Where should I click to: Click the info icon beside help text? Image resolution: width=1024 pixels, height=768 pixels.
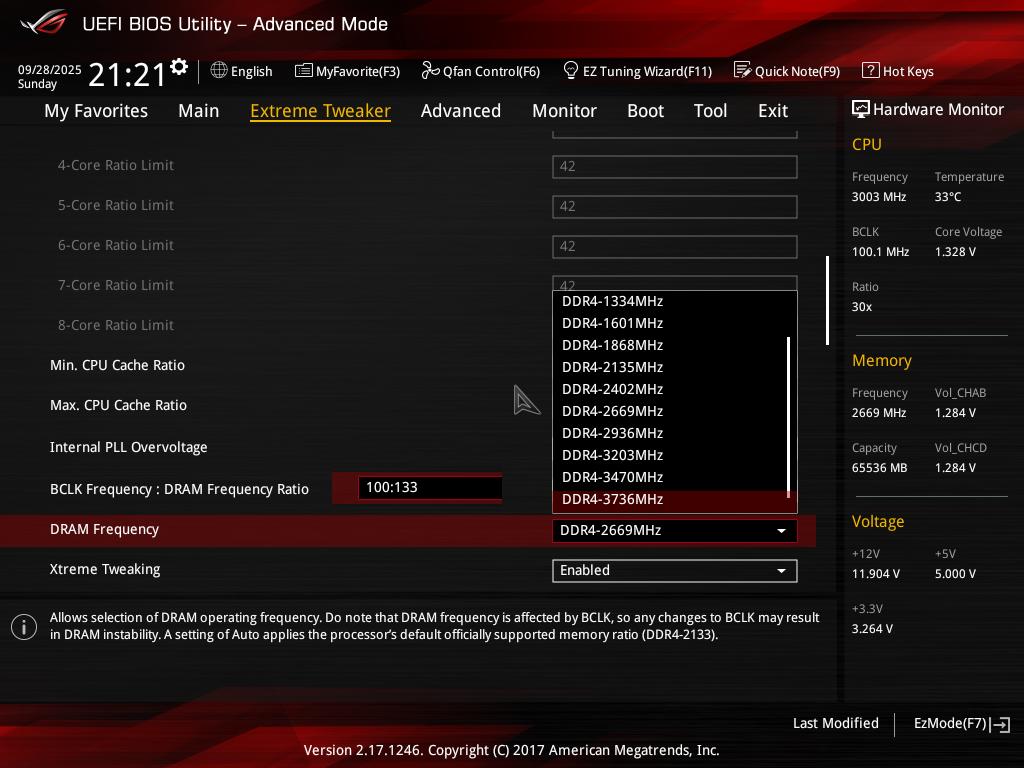(24, 627)
